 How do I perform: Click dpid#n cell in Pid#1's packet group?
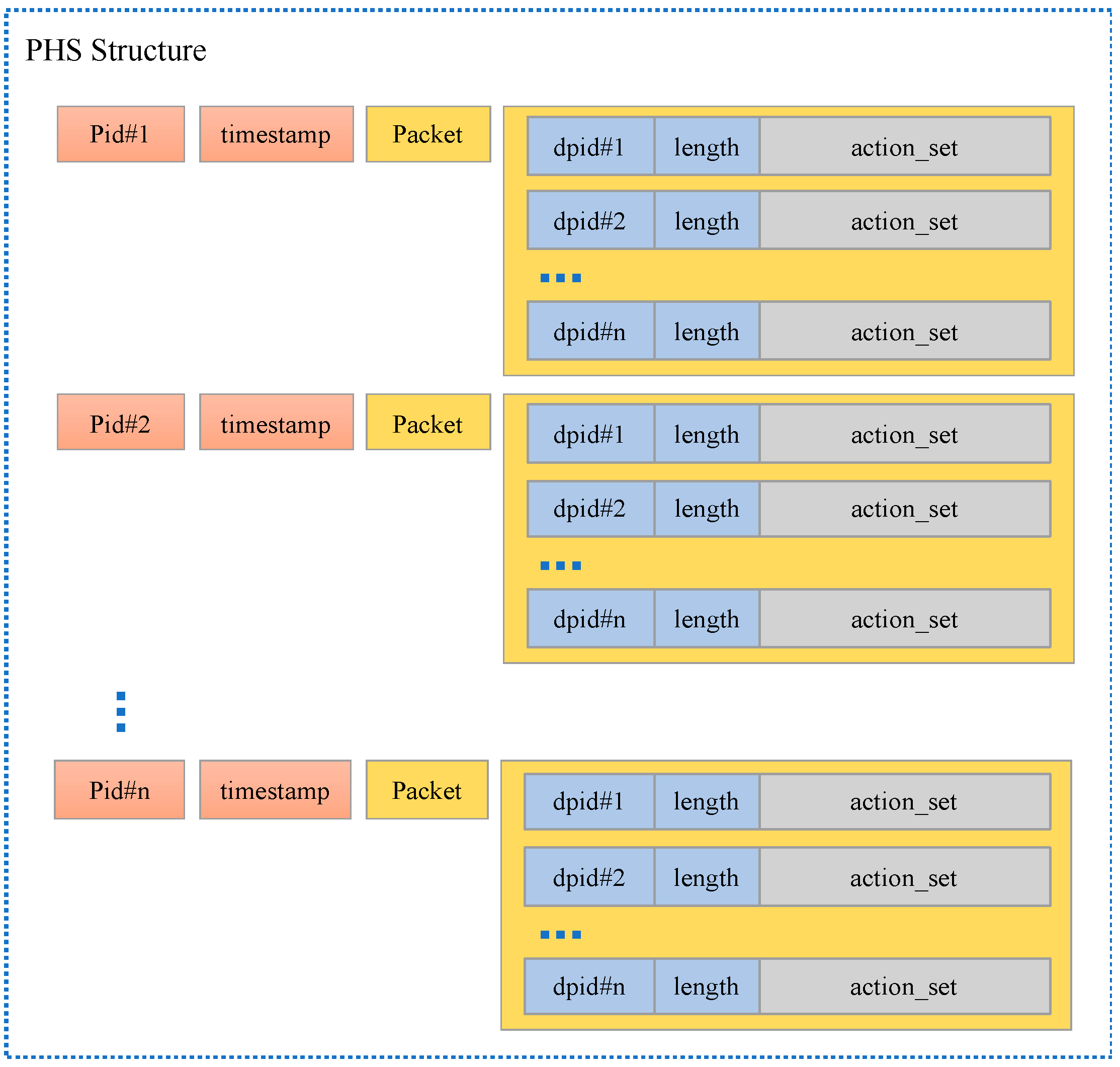coord(590,331)
